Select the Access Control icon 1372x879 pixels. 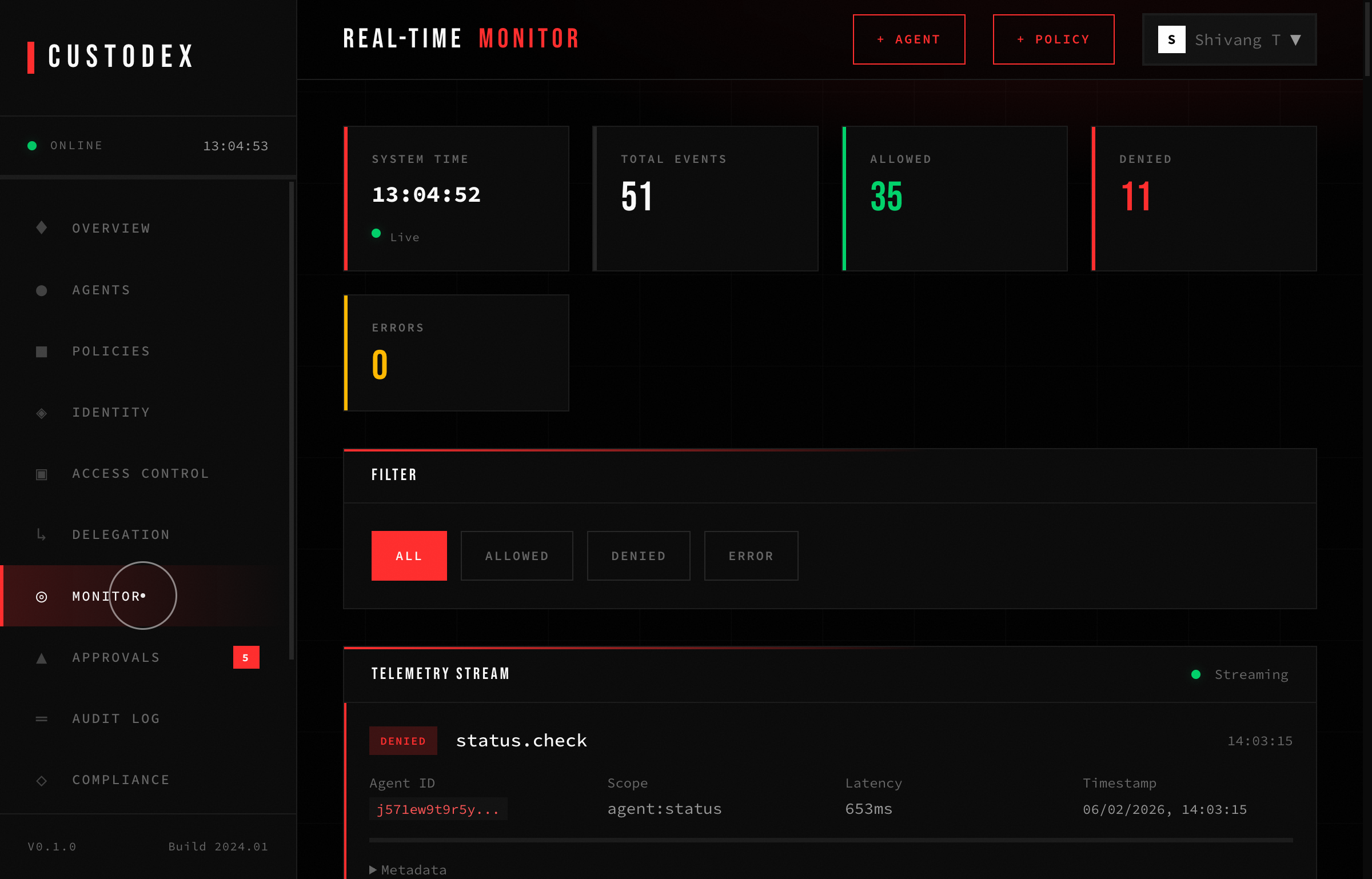click(x=41, y=473)
